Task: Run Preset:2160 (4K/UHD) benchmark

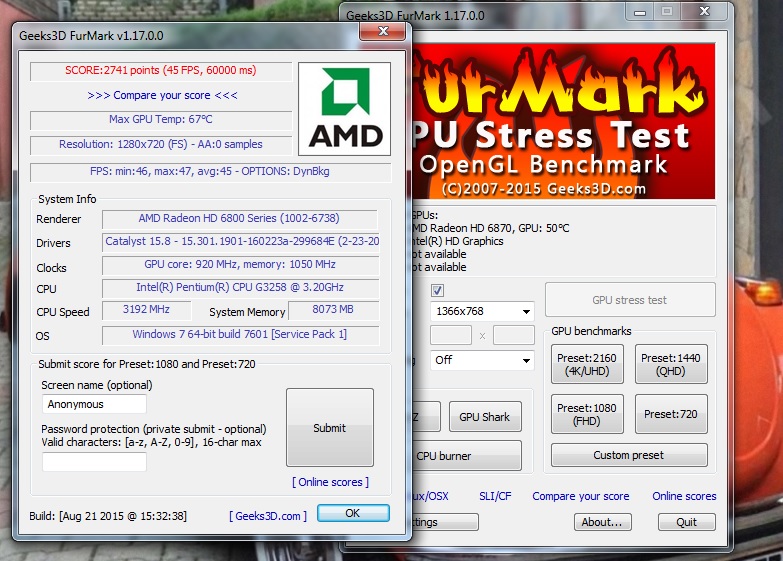Action: pos(587,364)
